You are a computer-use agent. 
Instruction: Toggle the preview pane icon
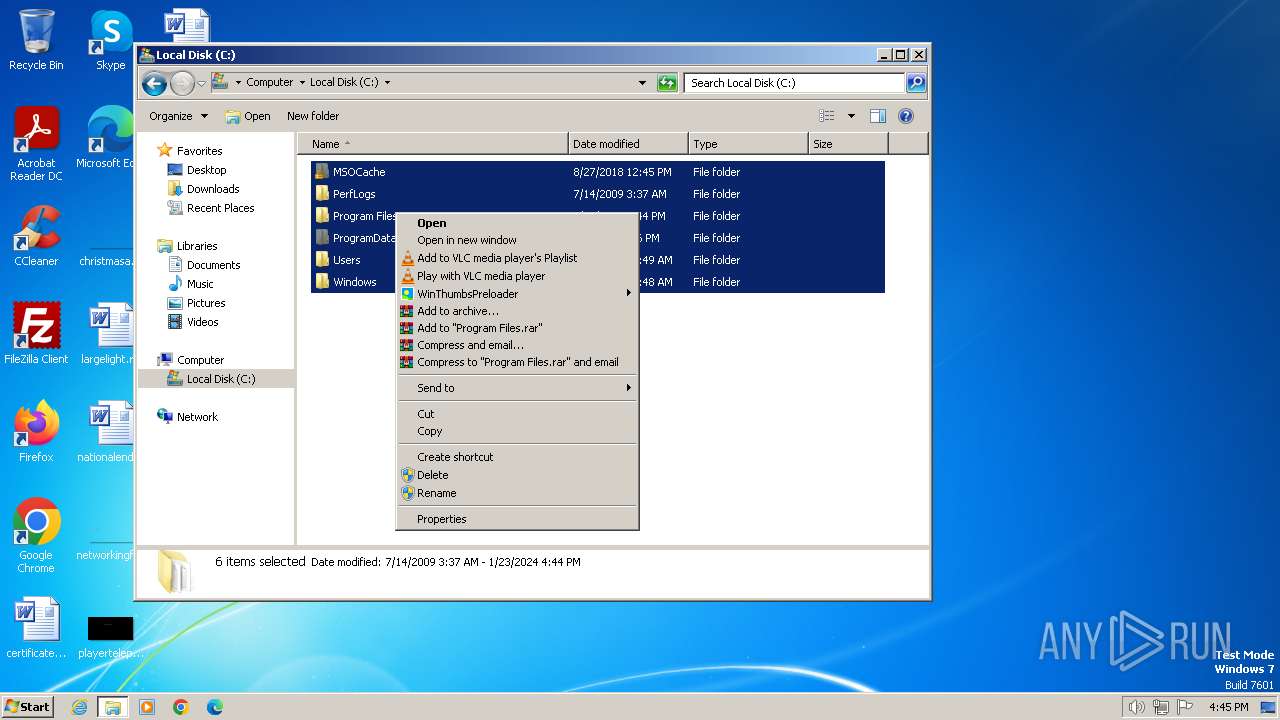click(x=877, y=116)
